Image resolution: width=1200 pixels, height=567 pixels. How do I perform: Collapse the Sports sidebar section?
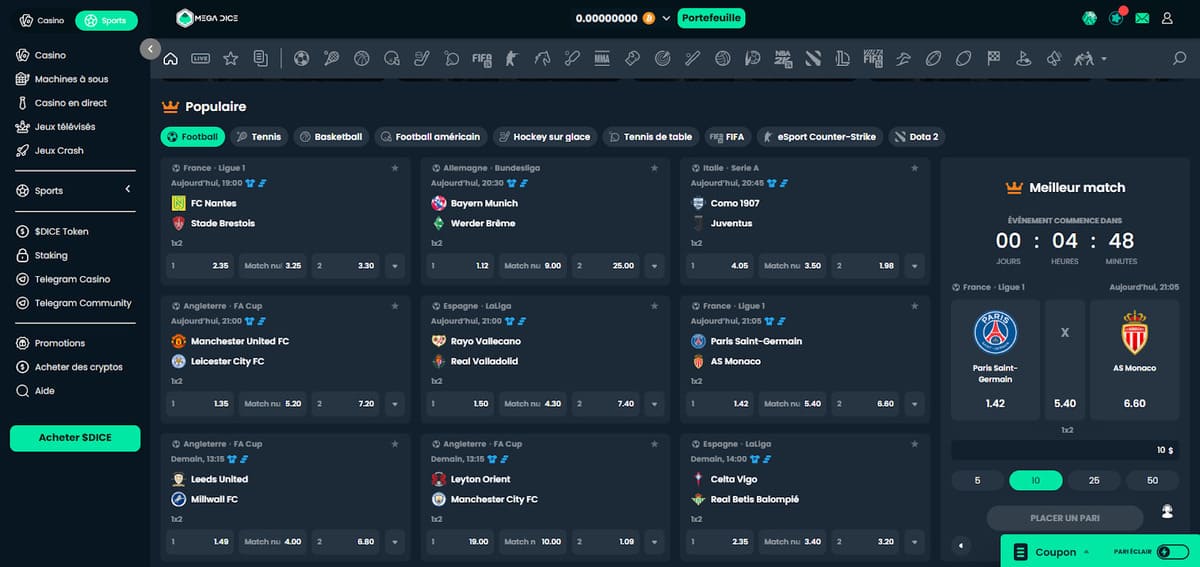click(x=128, y=190)
